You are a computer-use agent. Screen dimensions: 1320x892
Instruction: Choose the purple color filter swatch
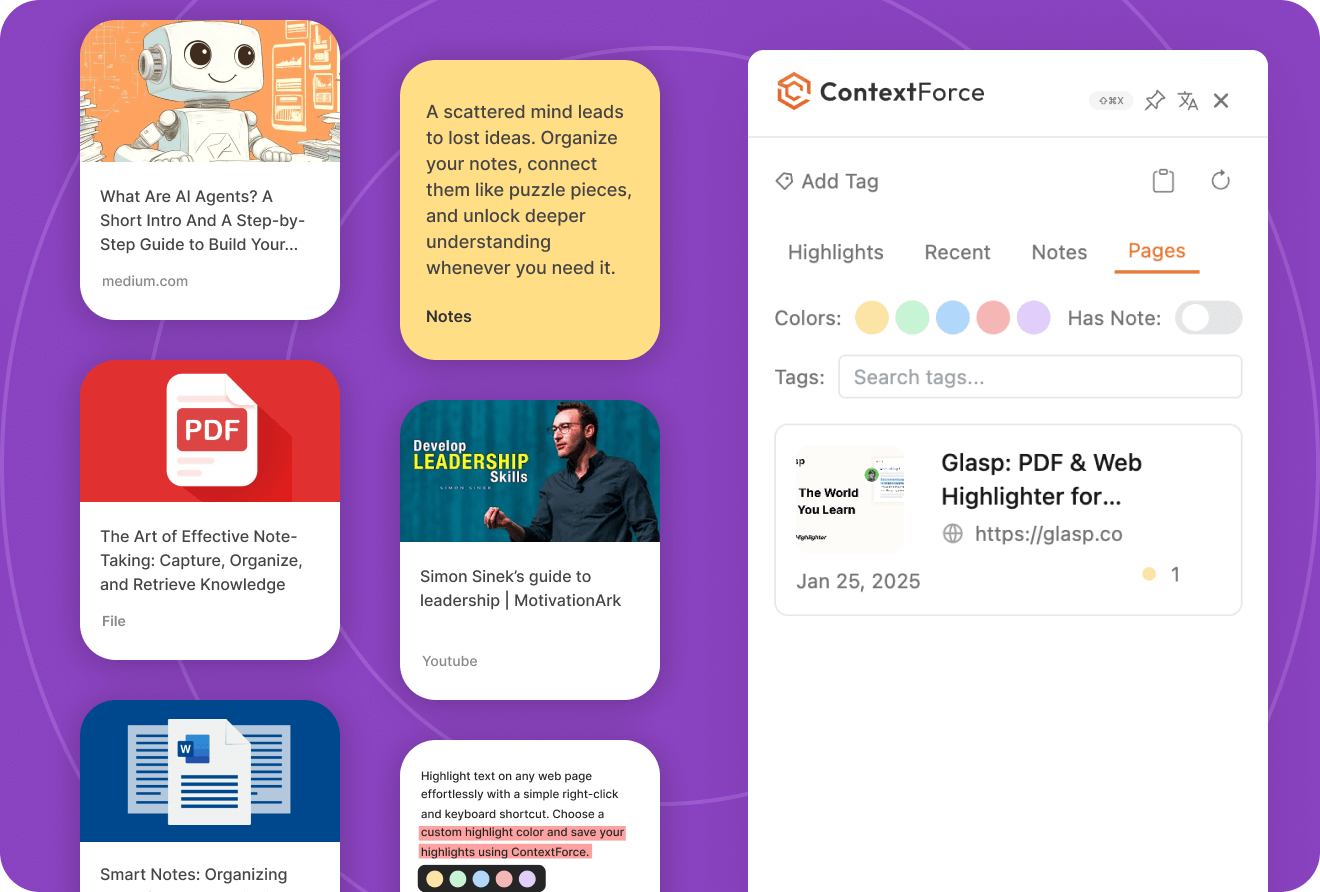tap(1034, 318)
